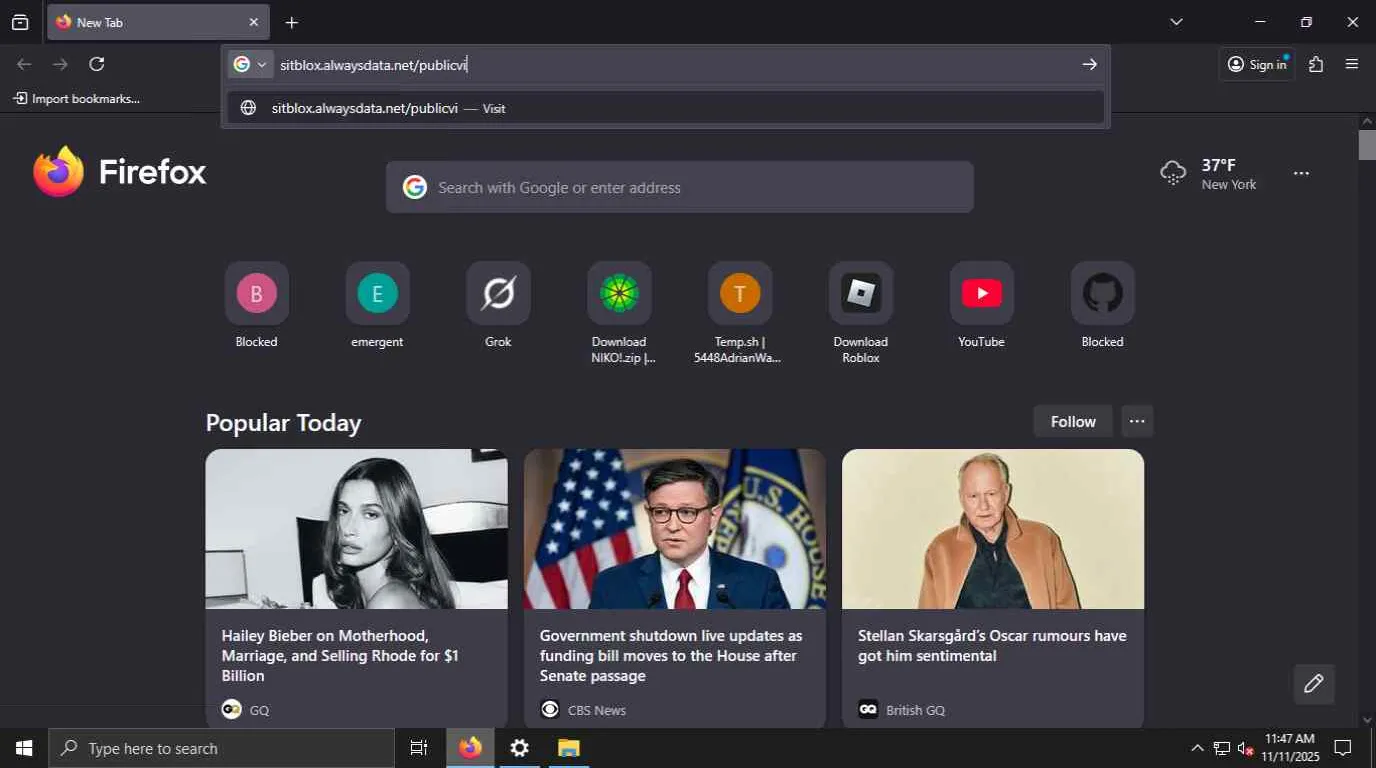Click the weather cloud icon

[x=1173, y=172]
